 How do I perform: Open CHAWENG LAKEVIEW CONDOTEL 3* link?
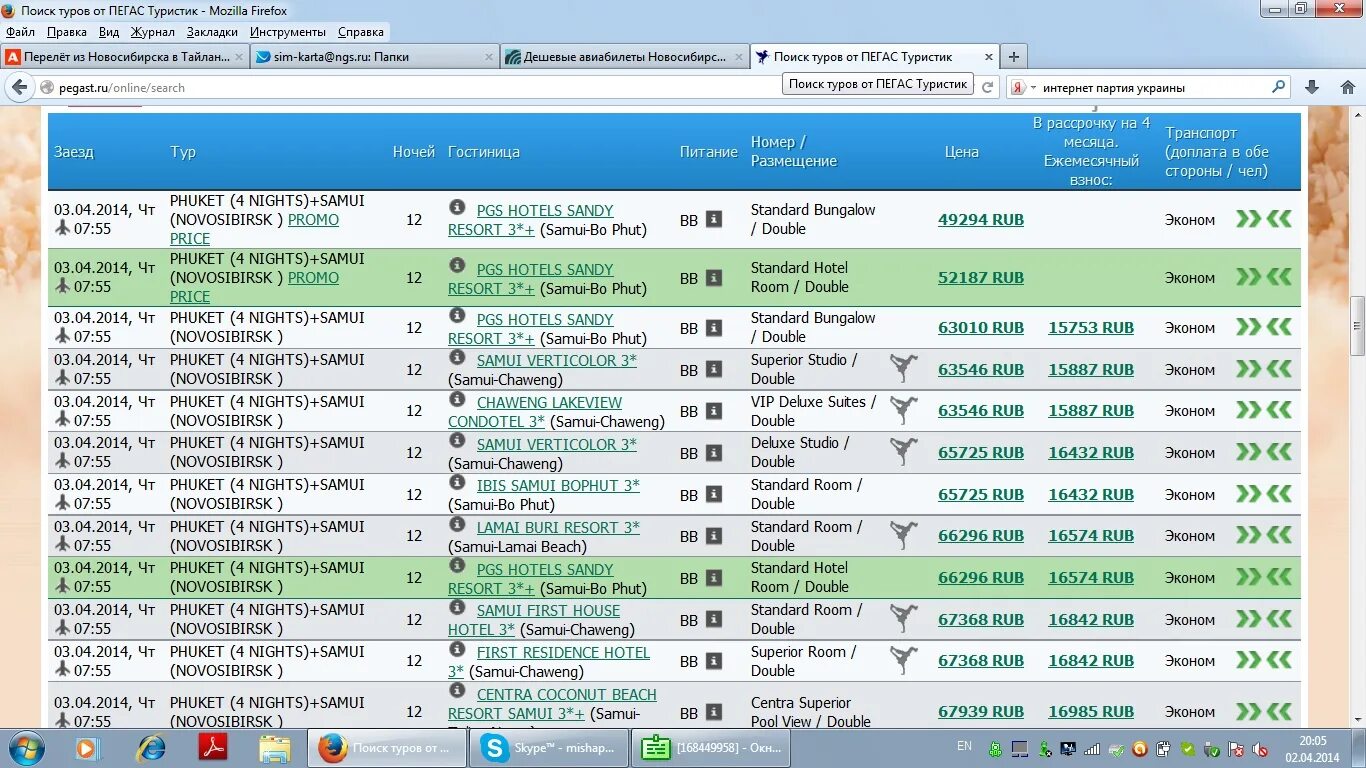(535, 412)
